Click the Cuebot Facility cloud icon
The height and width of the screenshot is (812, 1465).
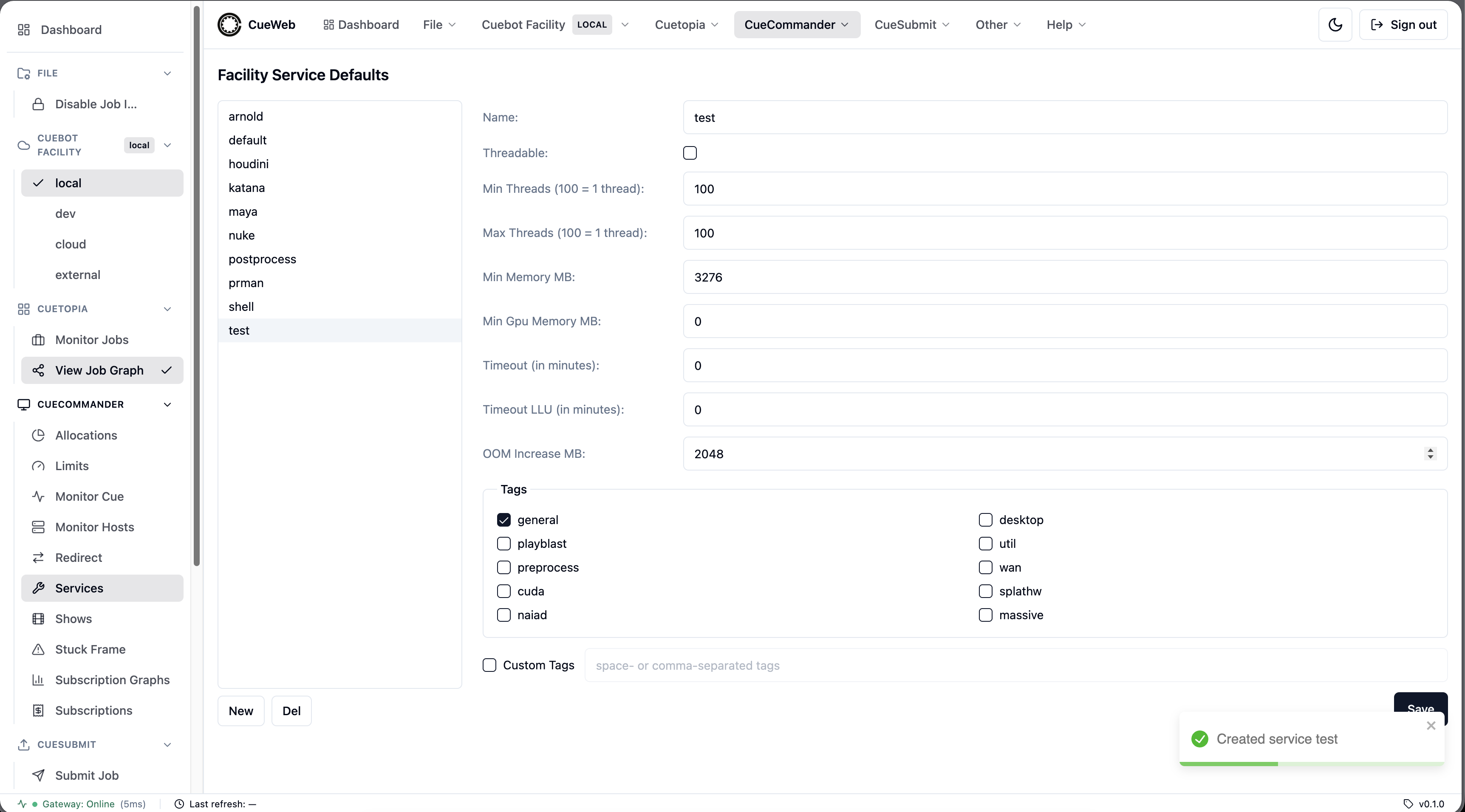click(x=23, y=145)
